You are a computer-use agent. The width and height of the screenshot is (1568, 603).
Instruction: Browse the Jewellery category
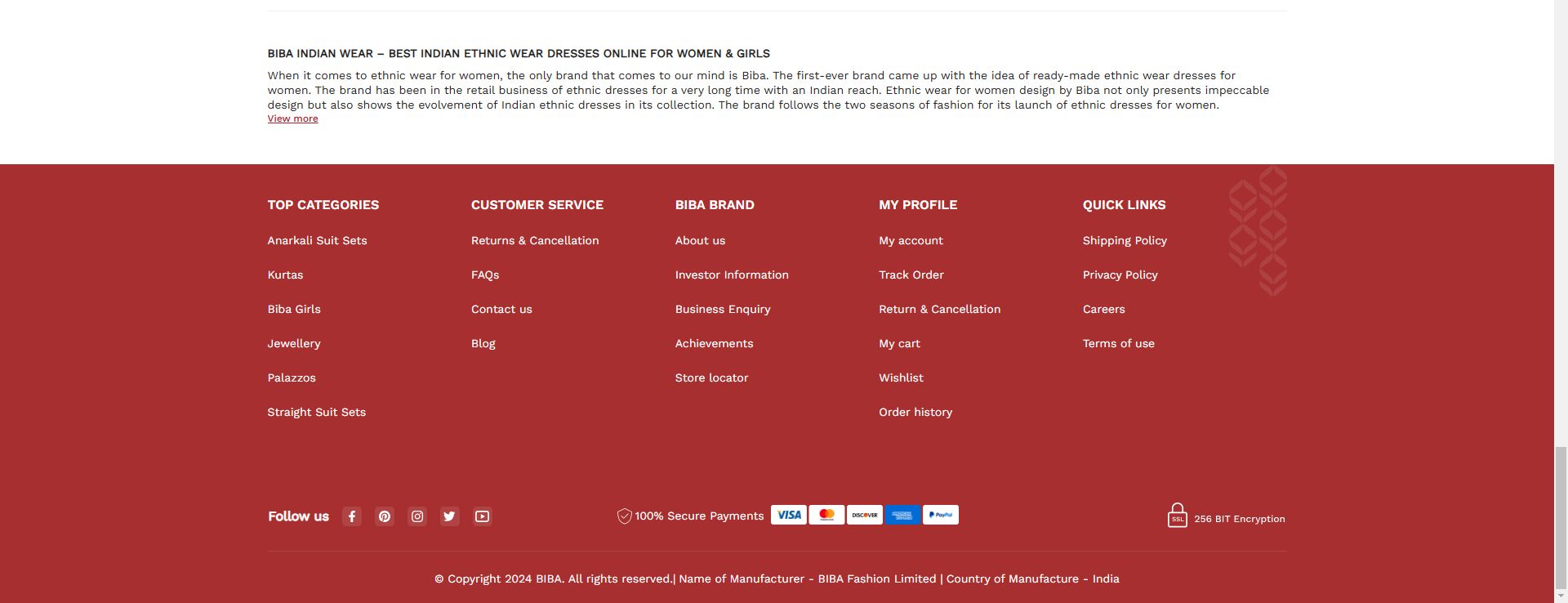click(294, 343)
